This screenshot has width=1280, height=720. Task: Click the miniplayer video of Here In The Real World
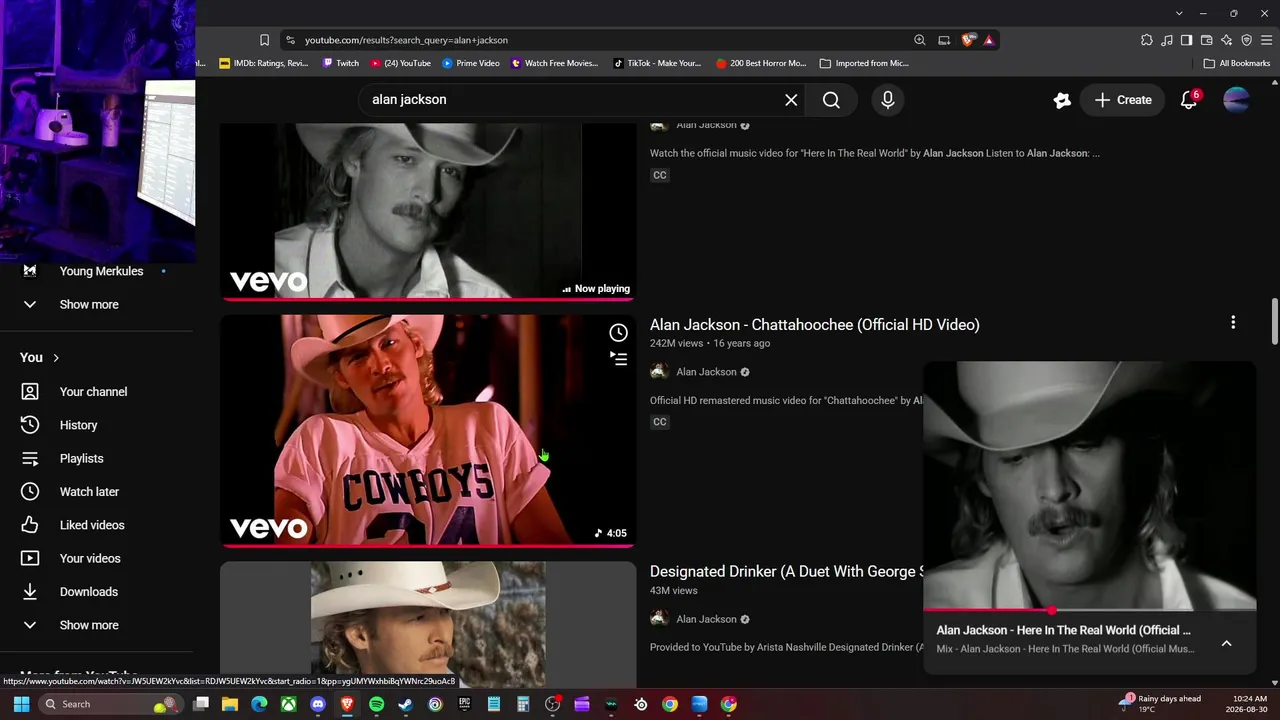(1089, 485)
